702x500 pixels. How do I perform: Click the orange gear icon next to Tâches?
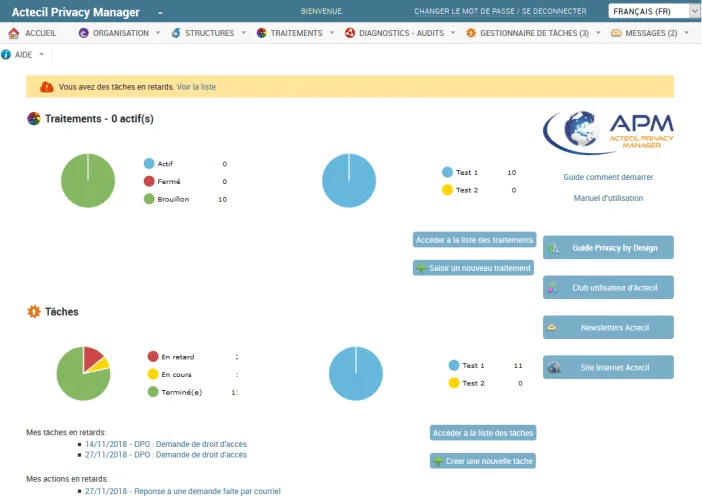pyautogui.click(x=34, y=312)
